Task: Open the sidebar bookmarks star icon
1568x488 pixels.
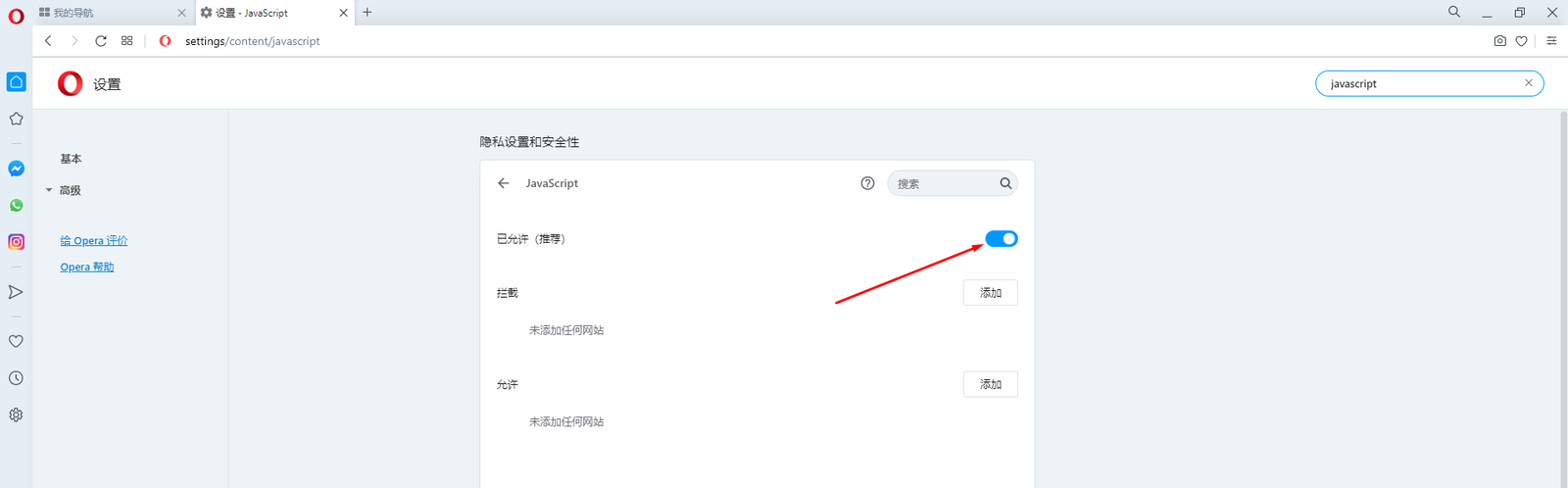Action: (16, 119)
